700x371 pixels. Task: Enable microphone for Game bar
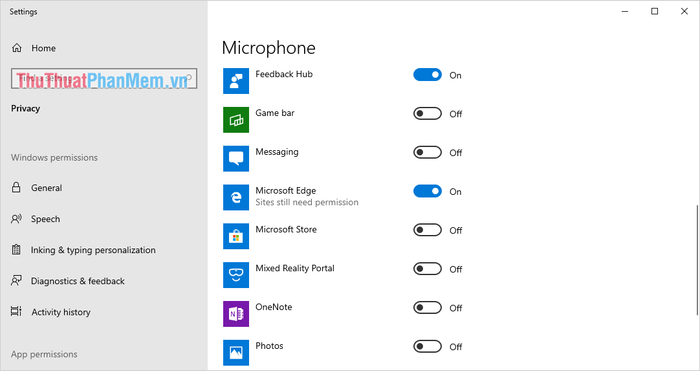click(x=427, y=114)
